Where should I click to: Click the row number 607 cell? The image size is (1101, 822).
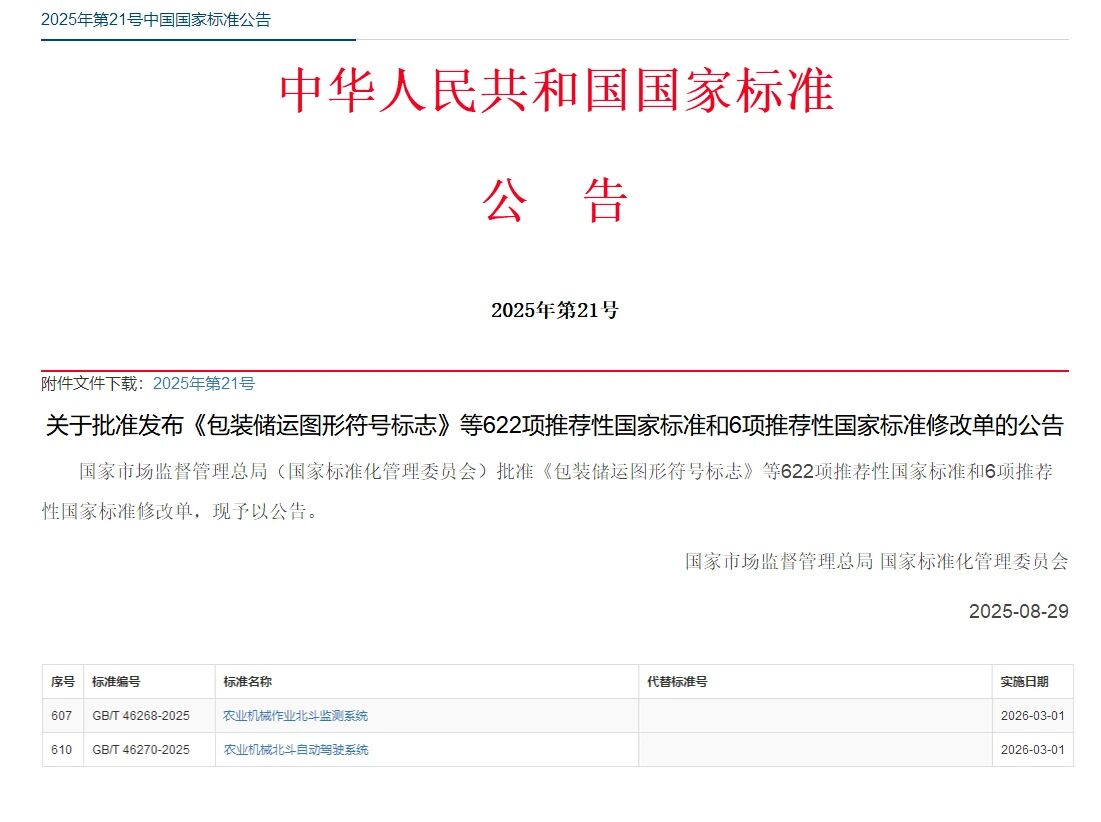point(61,716)
